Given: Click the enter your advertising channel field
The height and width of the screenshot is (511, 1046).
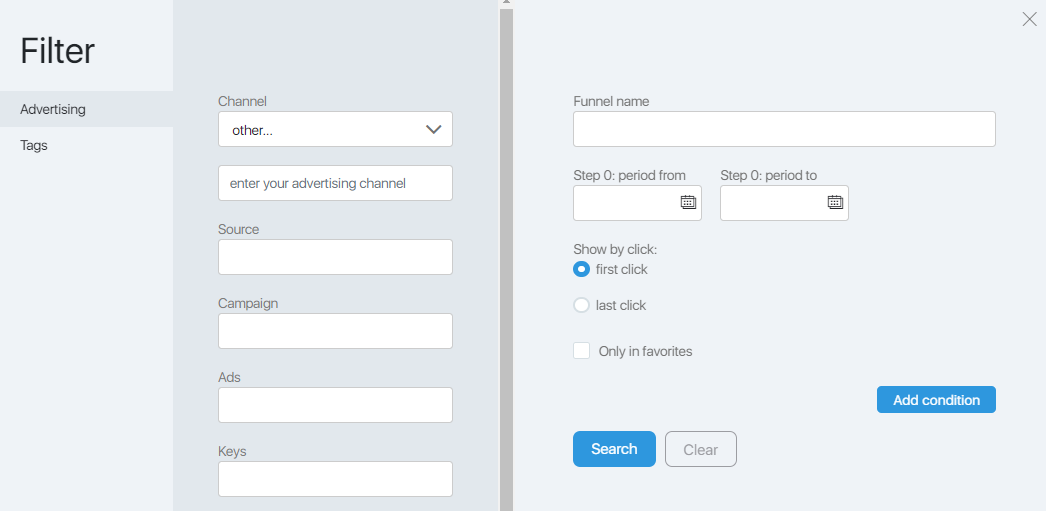Looking at the screenshot, I should tap(335, 183).
